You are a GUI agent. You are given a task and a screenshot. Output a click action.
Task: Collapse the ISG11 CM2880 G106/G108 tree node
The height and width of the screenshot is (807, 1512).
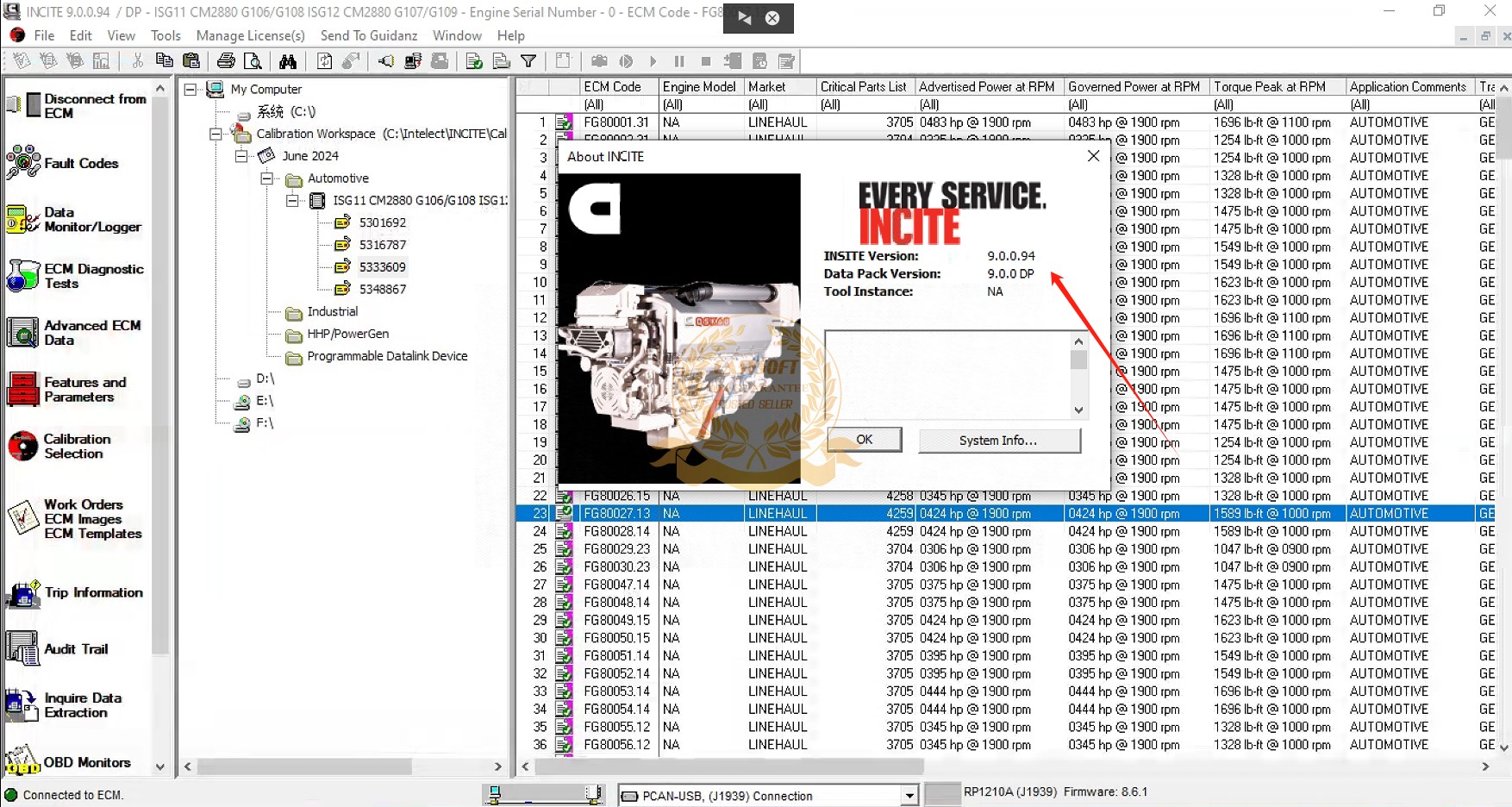click(293, 200)
